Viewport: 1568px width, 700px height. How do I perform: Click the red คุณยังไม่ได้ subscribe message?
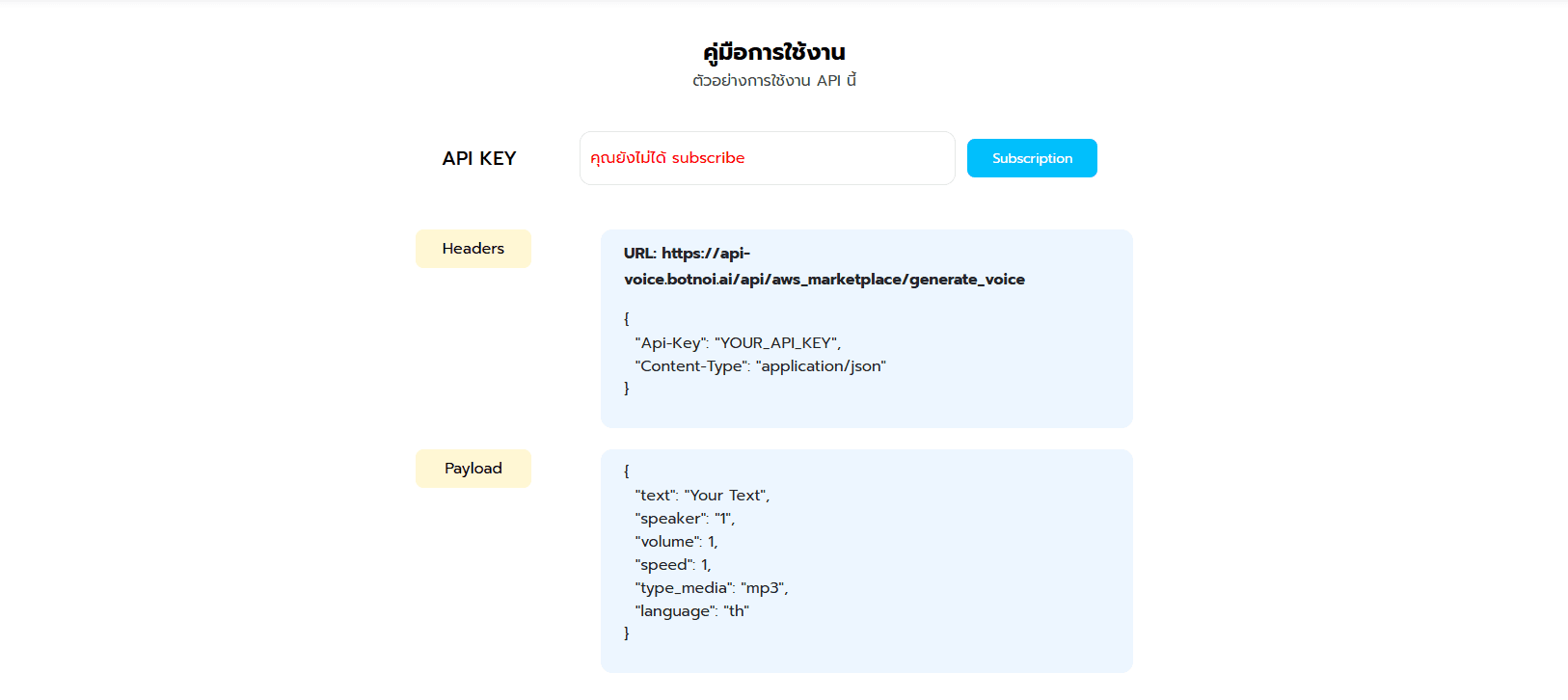667,158
